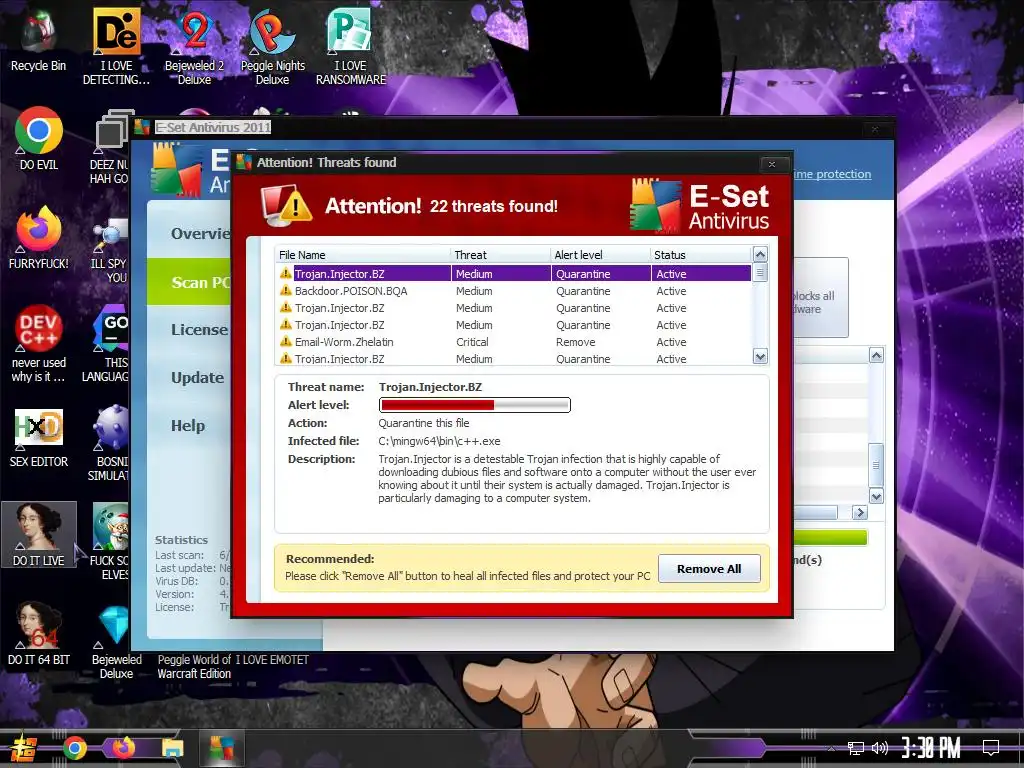The height and width of the screenshot is (768, 1024).
Task: Click the green scan progress bar
Action: (x=830, y=537)
